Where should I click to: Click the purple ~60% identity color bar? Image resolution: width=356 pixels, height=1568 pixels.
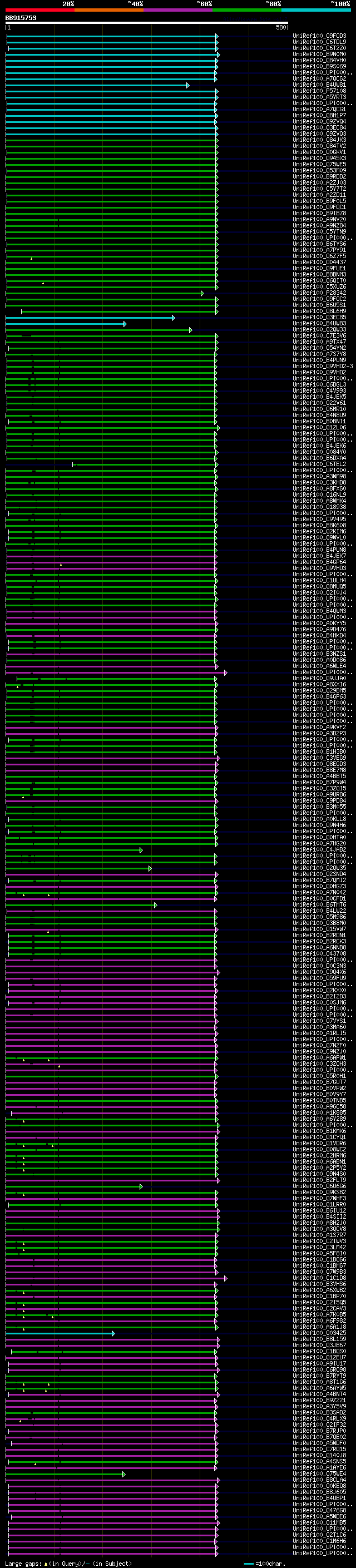[179, 10]
